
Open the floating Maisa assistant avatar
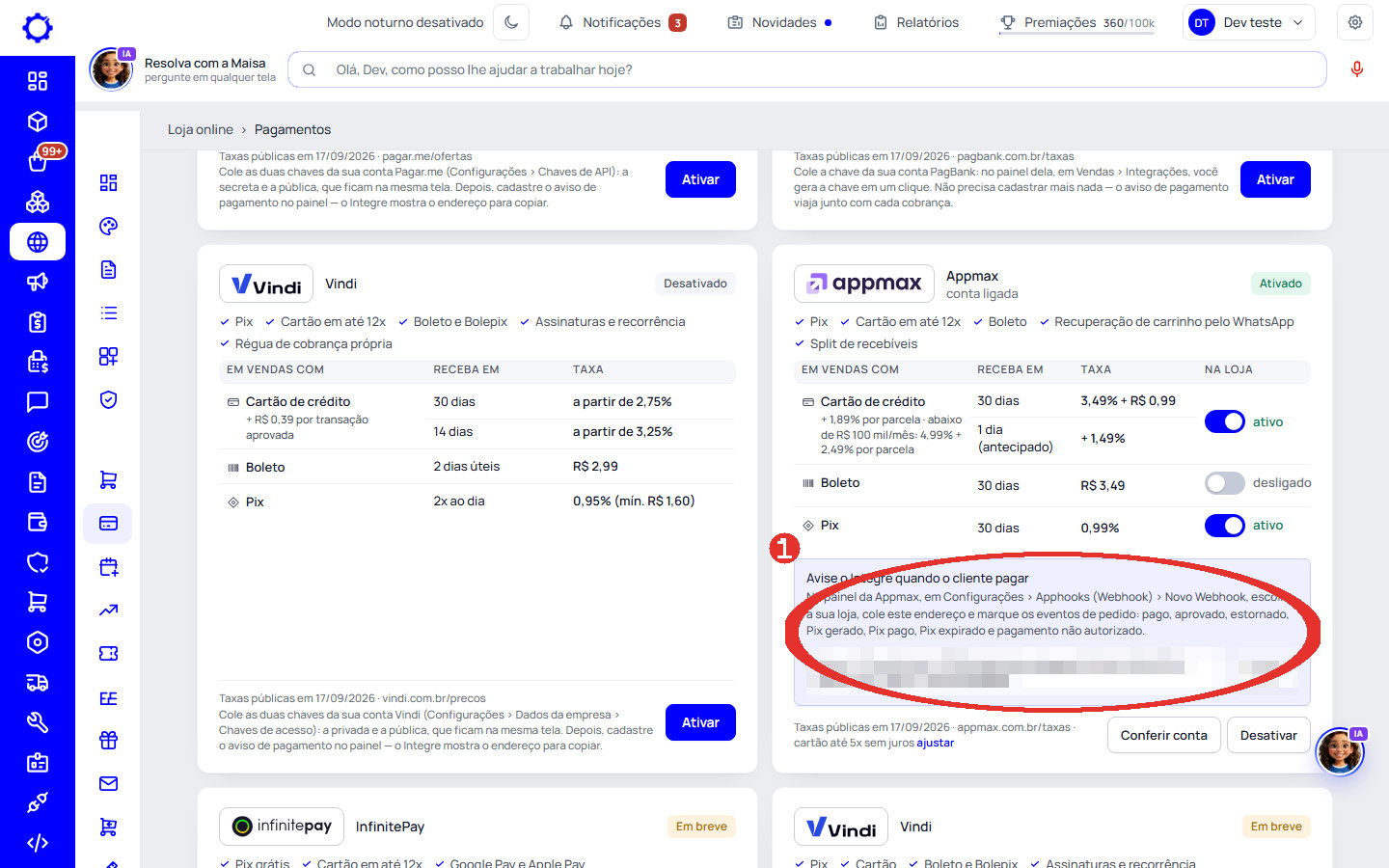[1340, 751]
